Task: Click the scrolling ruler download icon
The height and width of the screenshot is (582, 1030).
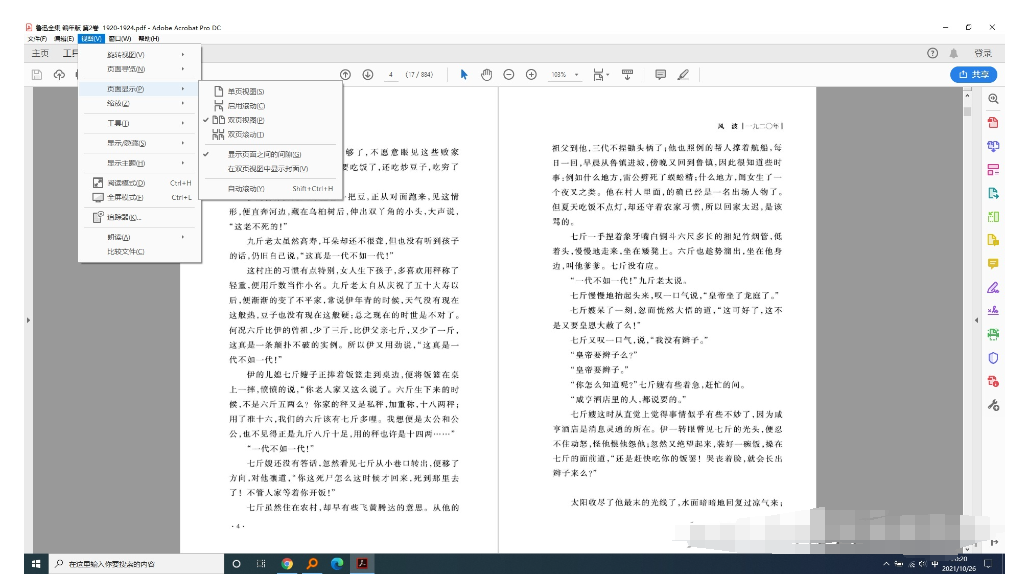Action: 627,75
